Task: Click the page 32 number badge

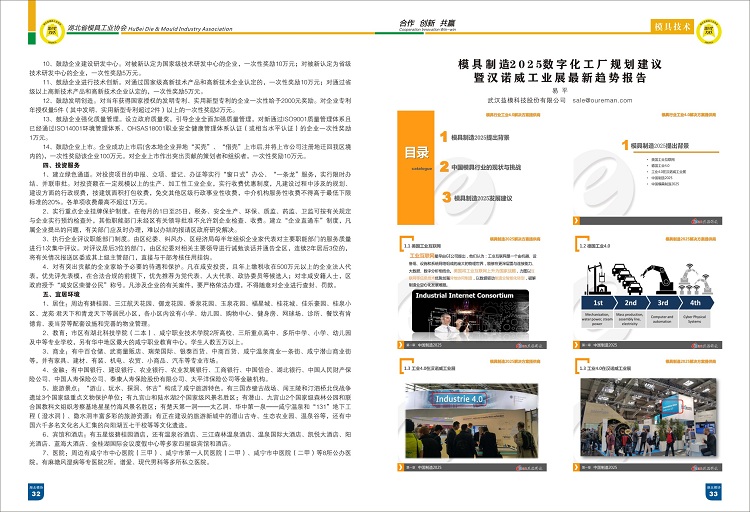Action: click(x=36, y=492)
